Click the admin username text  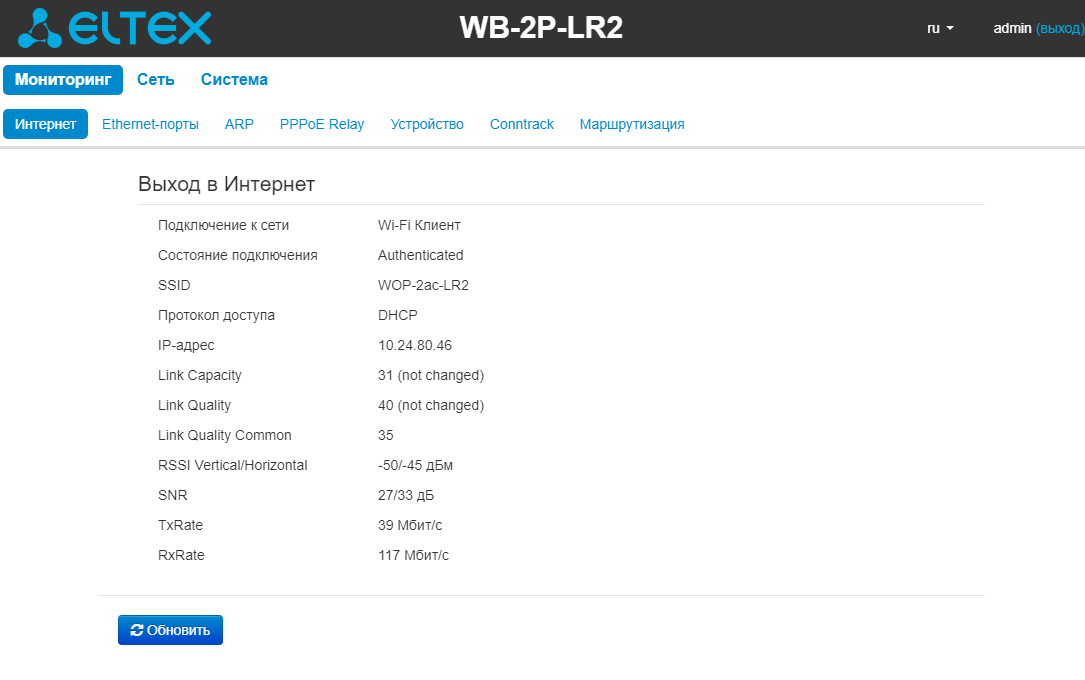(1012, 28)
